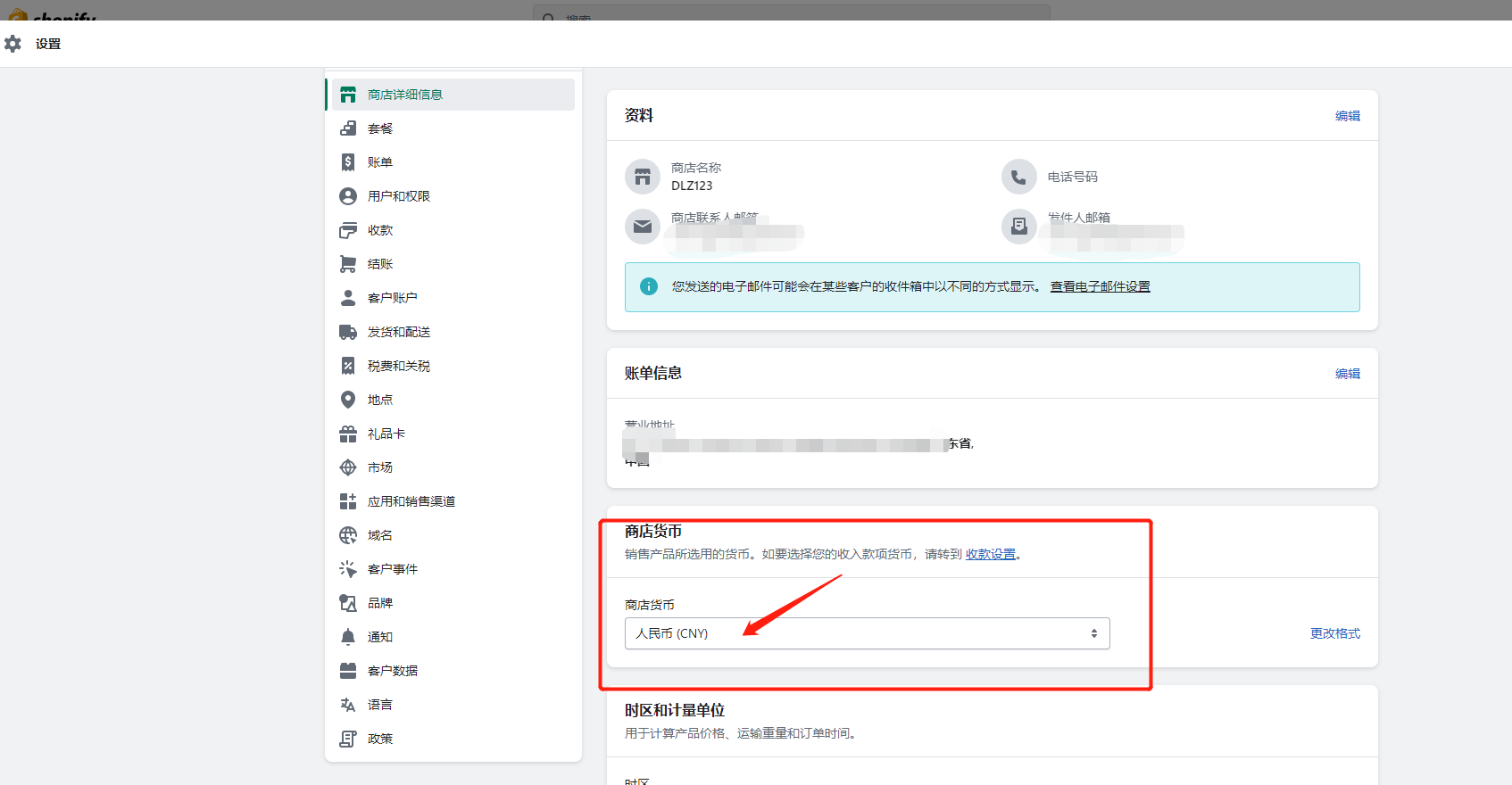Follow the 收款设置 link
Image resolution: width=1512 pixels, height=785 pixels.
990,554
